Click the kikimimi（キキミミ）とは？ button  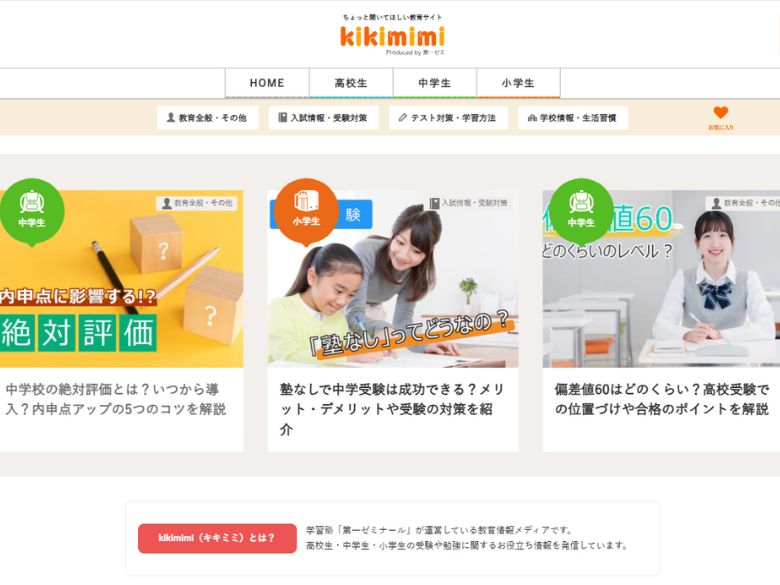pyautogui.click(x=217, y=538)
